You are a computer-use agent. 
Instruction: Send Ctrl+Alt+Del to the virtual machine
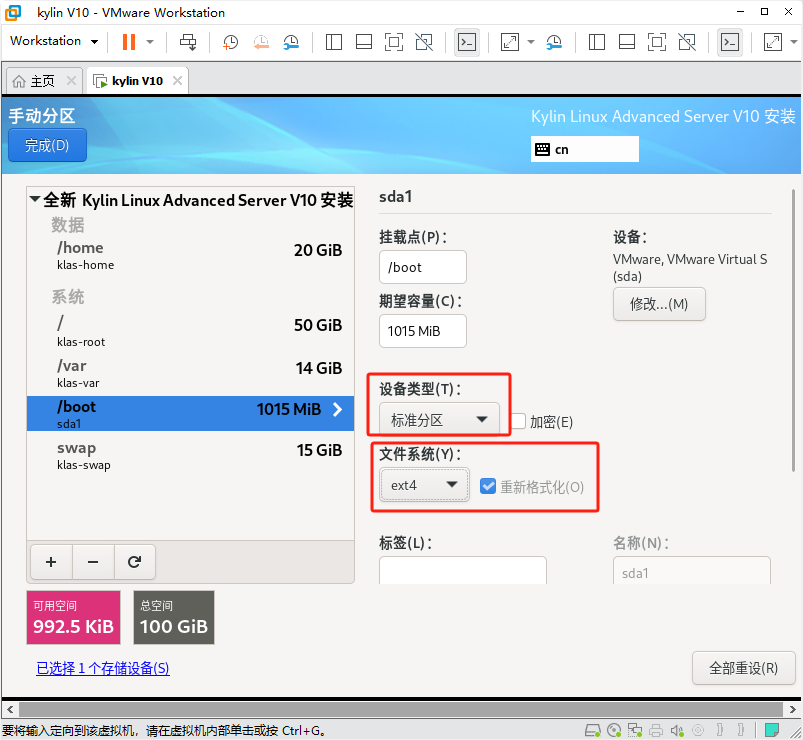(188, 41)
